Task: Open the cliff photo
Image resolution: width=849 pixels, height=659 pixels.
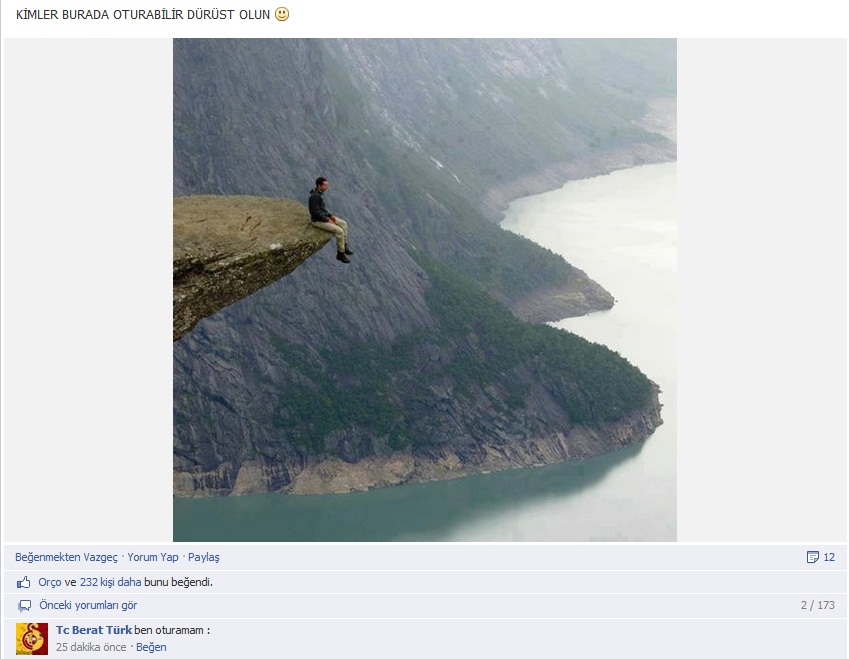Action: coord(425,290)
